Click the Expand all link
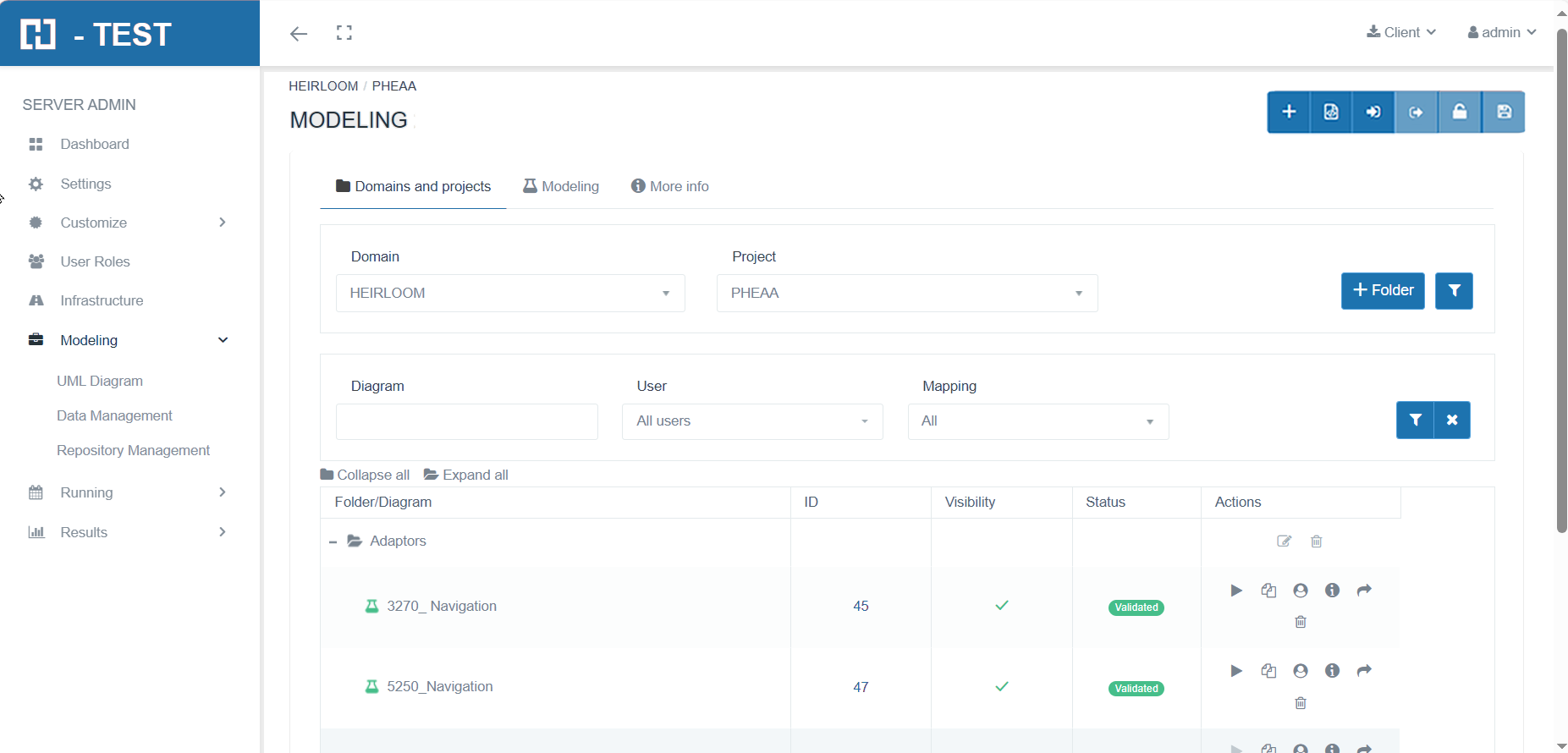 [x=466, y=475]
